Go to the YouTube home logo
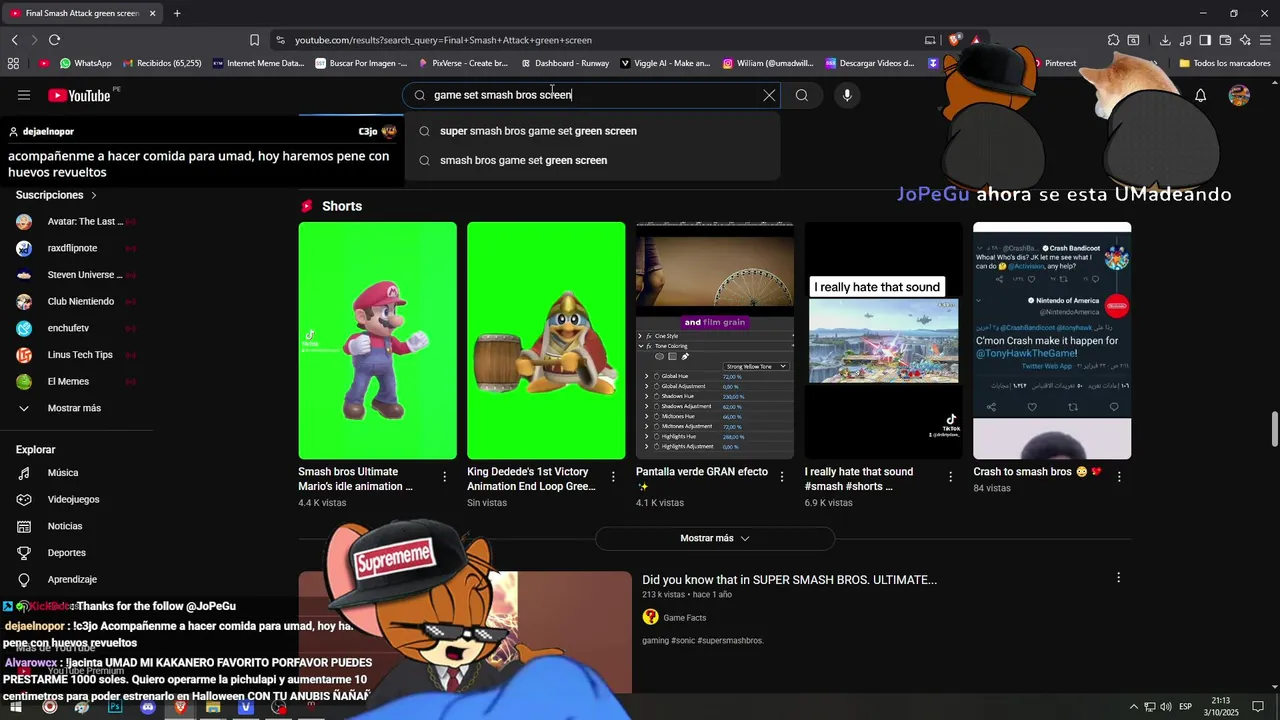 coord(79,95)
